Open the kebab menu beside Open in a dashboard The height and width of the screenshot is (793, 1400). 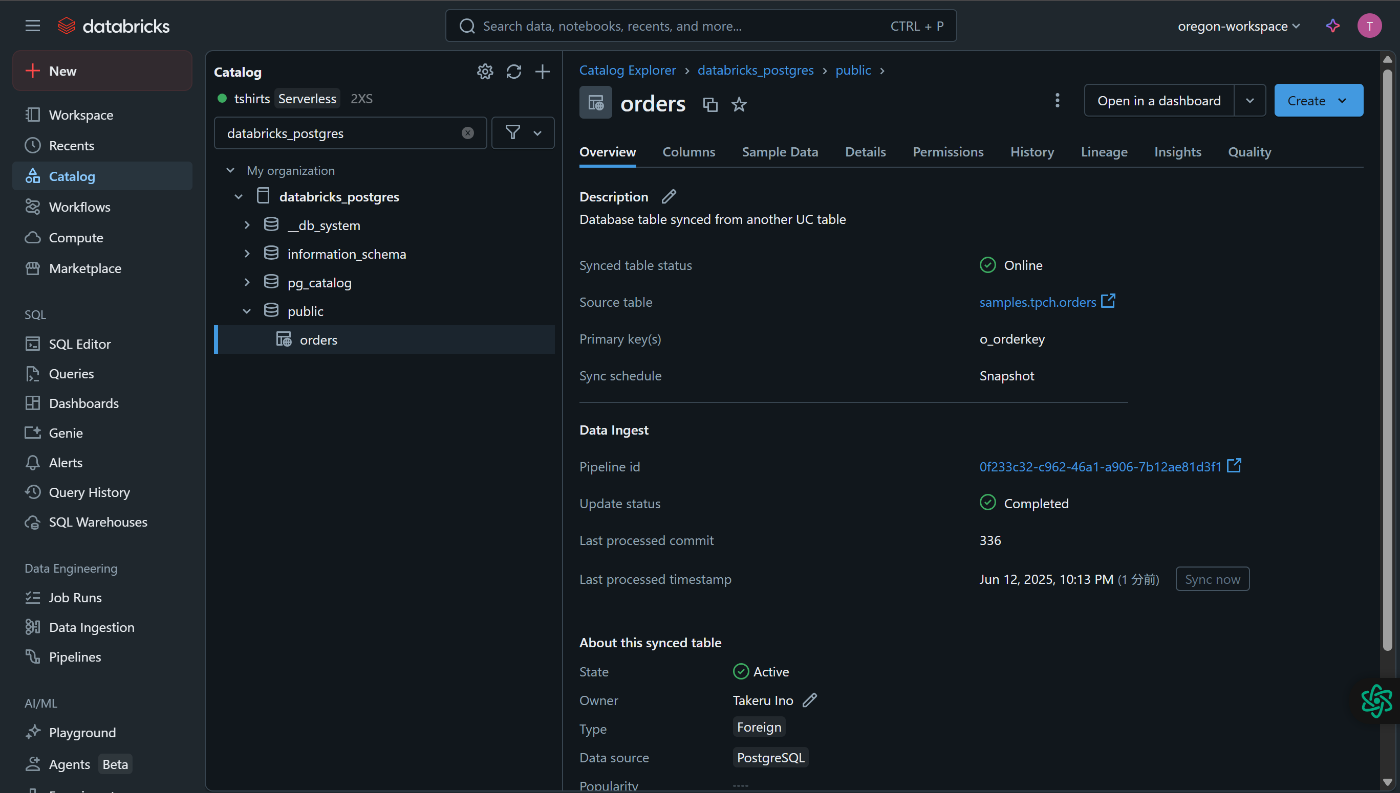click(1057, 100)
